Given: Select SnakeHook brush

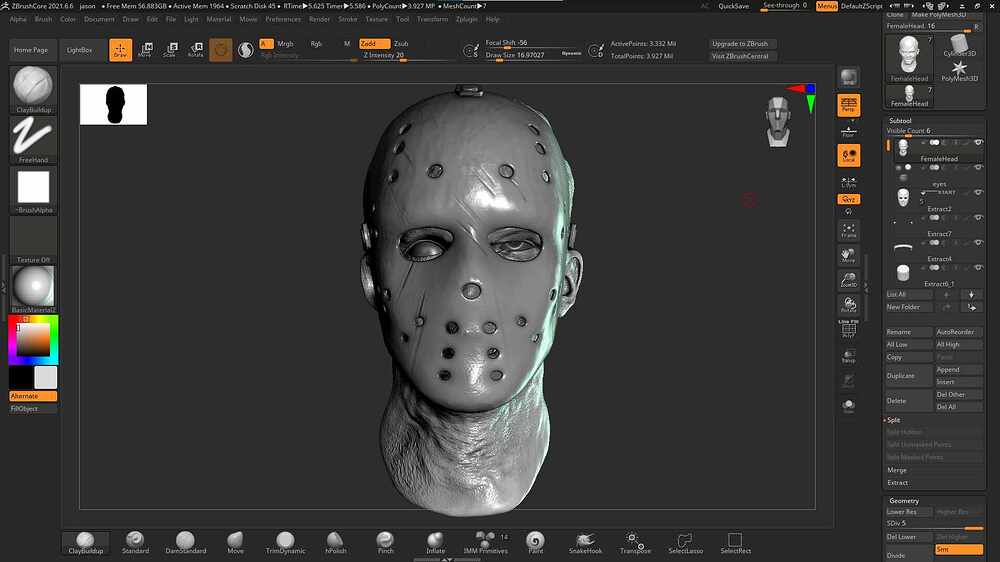Looking at the screenshot, I should (x=585, y=542).
